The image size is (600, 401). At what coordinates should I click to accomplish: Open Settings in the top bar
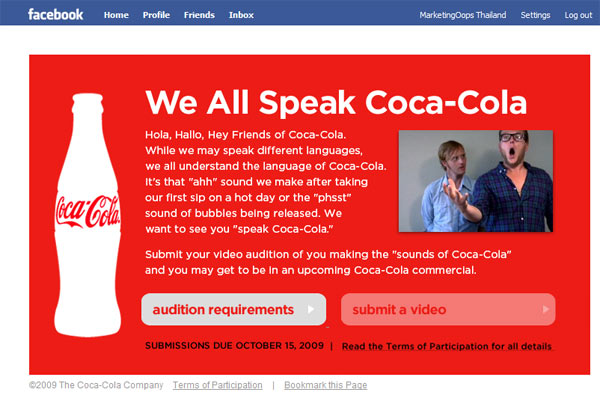(x=535, y=15)
